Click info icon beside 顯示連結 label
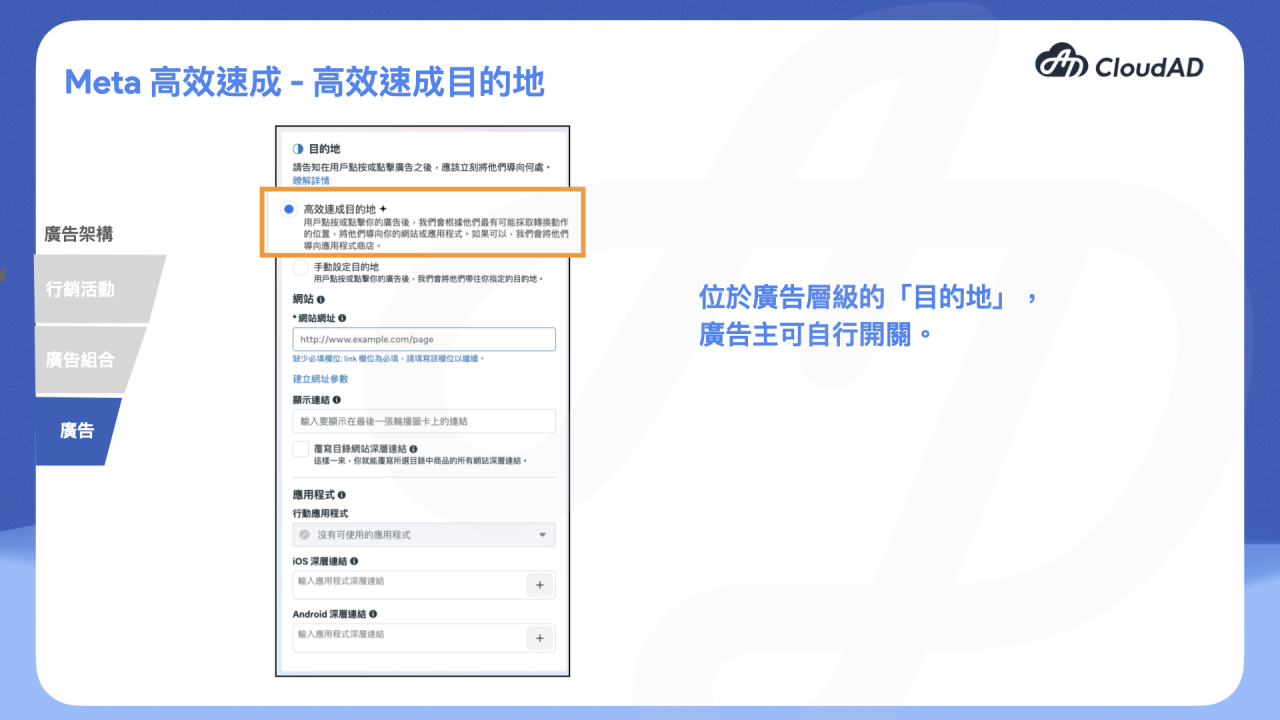The height and width of the screenshot is (720, 1280). coord(336,399)
